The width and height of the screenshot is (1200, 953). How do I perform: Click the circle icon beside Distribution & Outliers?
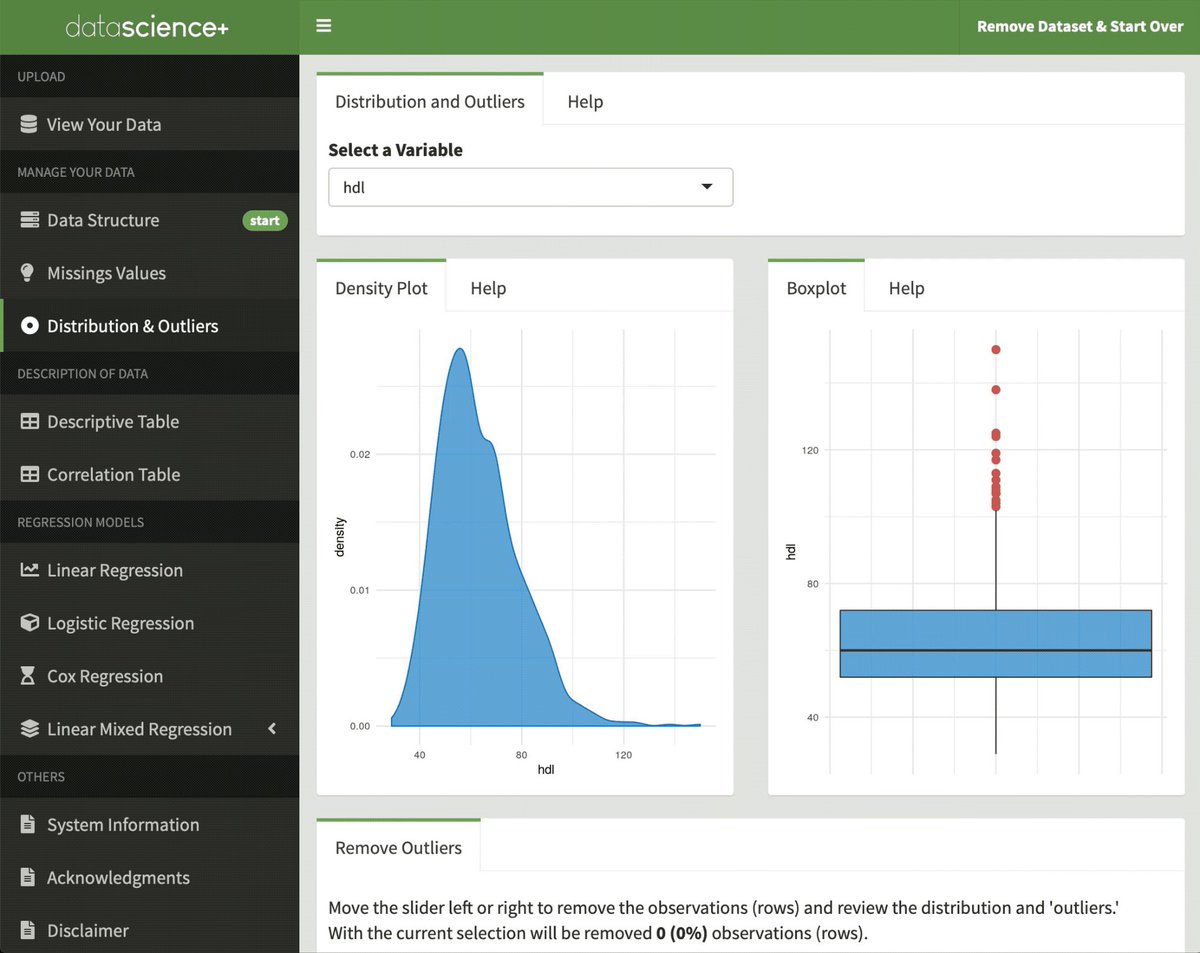[x=29, y=326]
